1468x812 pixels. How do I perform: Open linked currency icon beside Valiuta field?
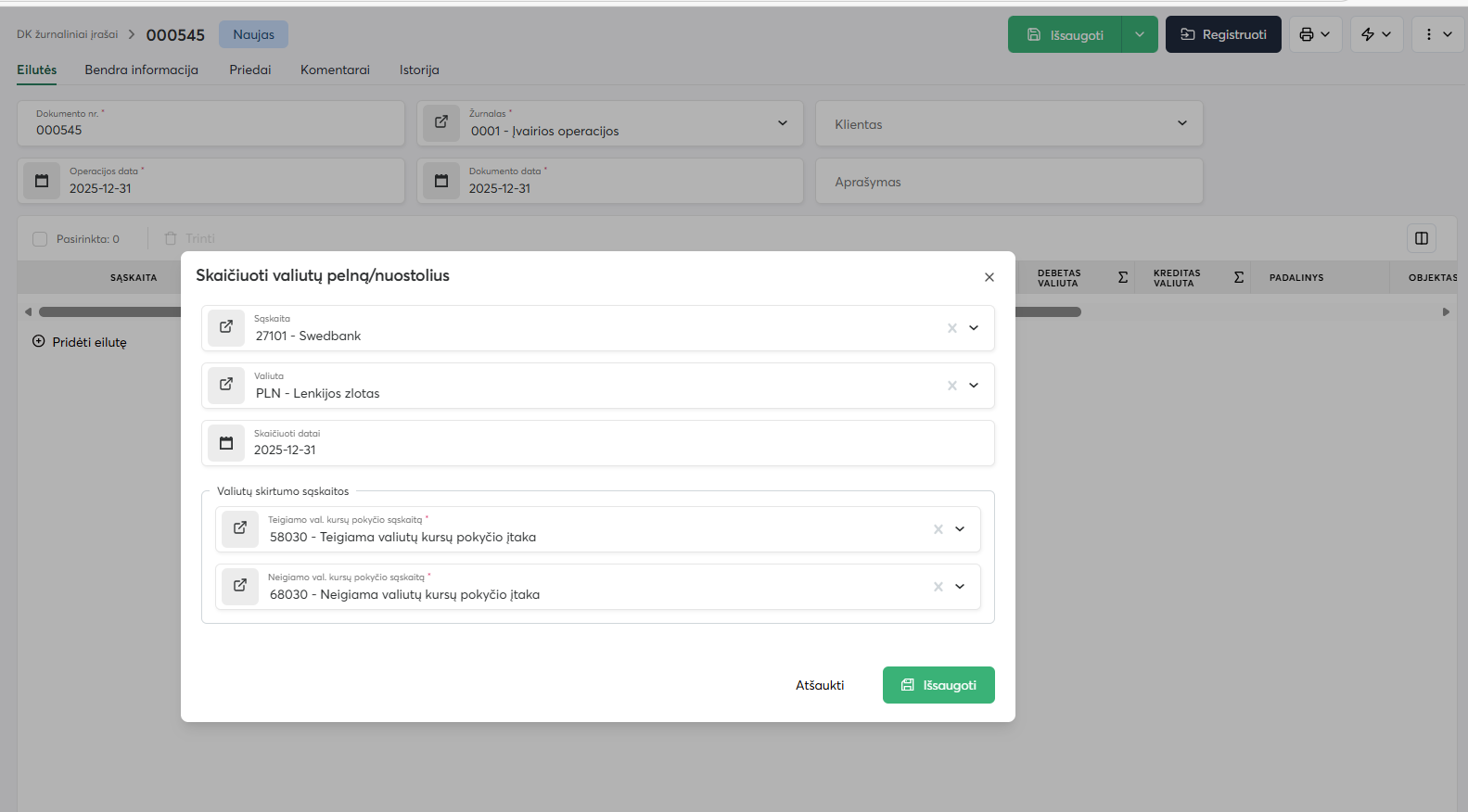tap(225, 386)
